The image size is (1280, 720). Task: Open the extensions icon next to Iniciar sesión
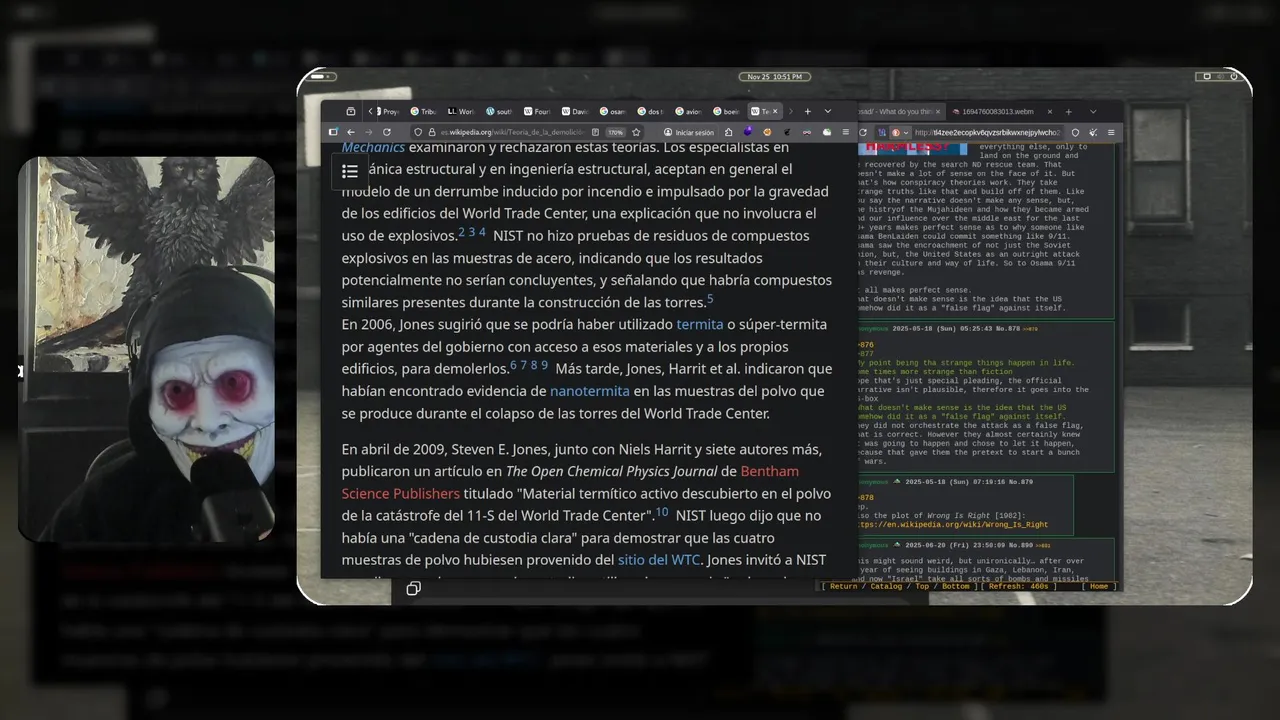728,132
